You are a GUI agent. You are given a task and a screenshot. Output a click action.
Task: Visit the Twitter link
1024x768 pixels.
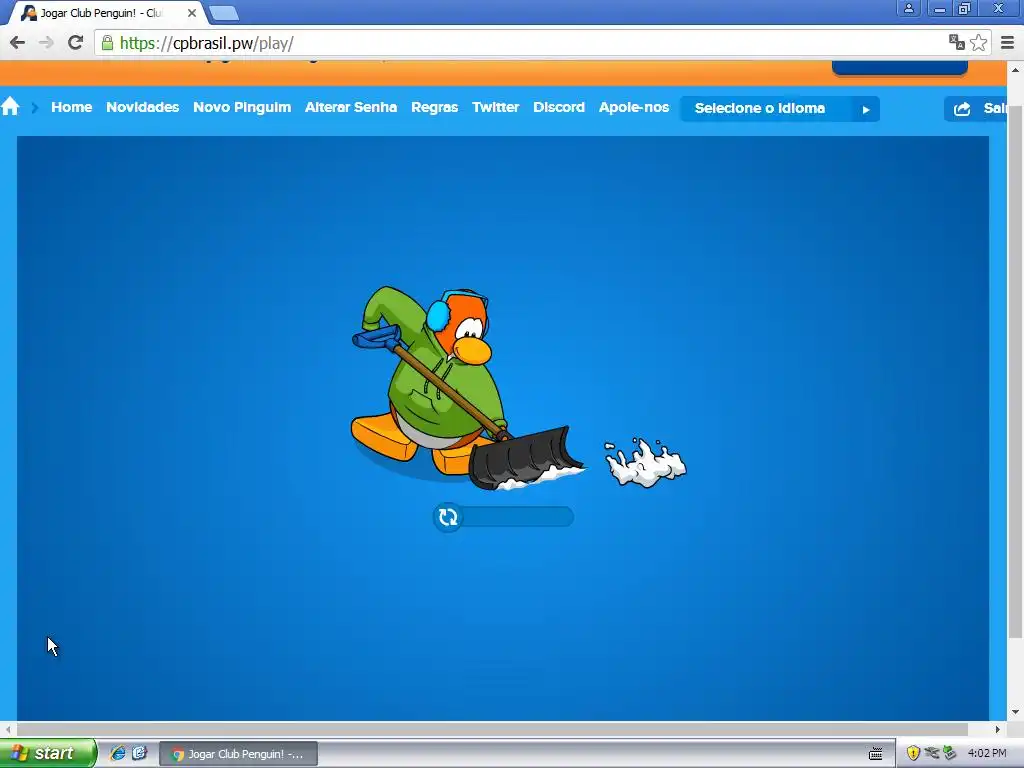point(496,107)
